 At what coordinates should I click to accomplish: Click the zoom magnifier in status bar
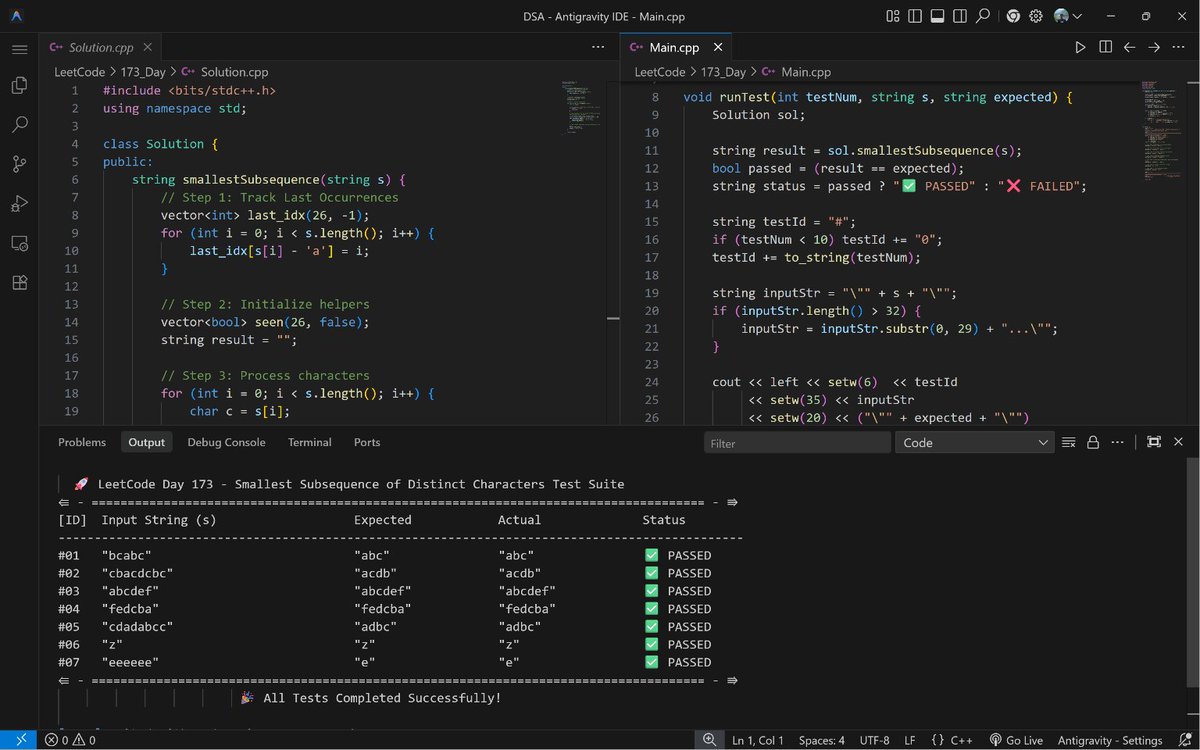[x=709, y=740]
